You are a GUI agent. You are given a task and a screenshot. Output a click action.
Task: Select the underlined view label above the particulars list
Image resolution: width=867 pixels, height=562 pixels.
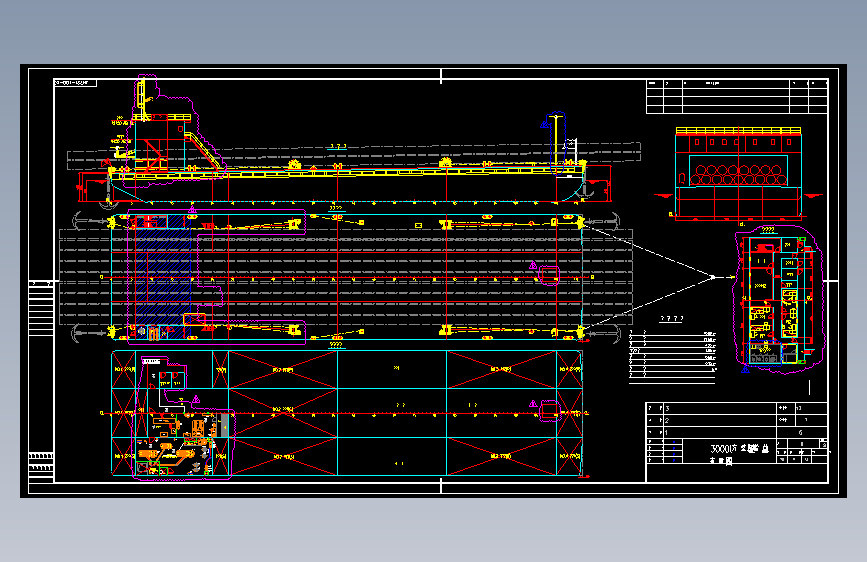click(672, 319)
